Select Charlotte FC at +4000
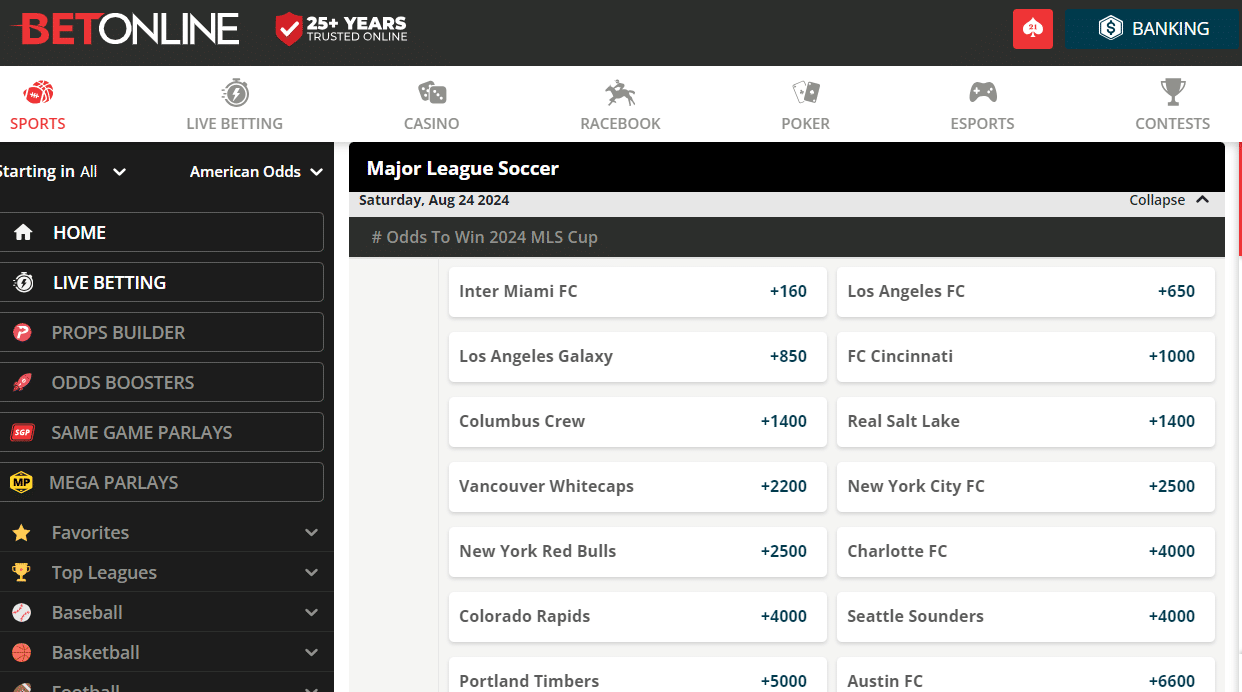 coord(1026,552)
